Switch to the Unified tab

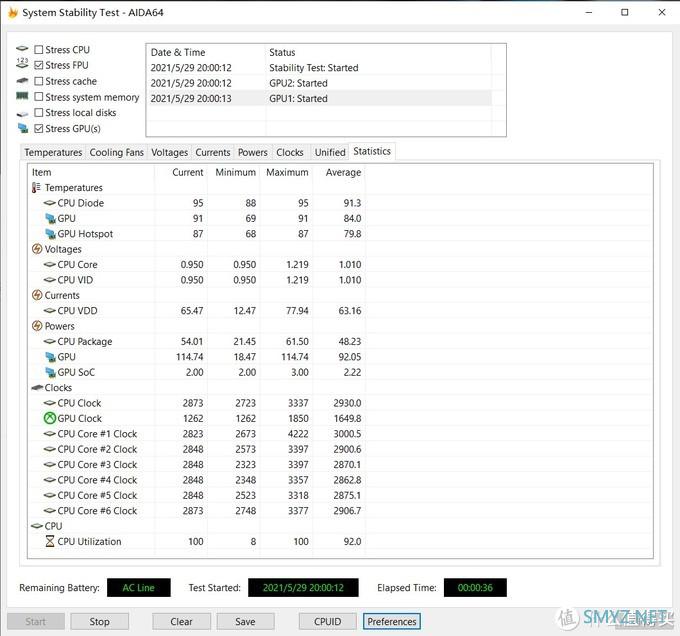click(330, 152)
